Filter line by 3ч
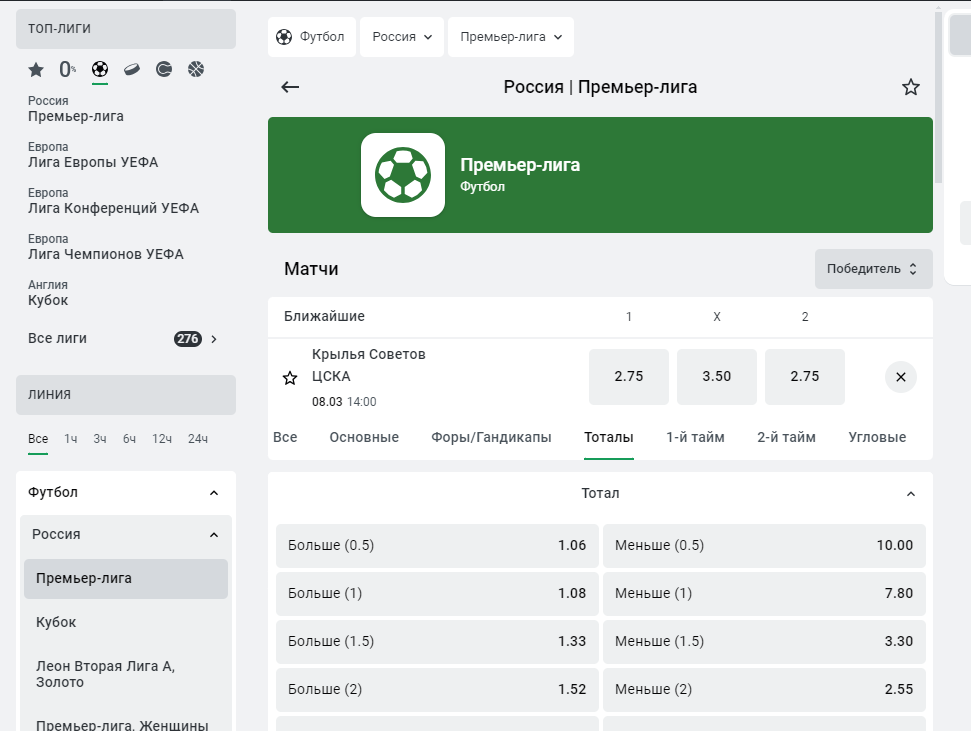 100,439
